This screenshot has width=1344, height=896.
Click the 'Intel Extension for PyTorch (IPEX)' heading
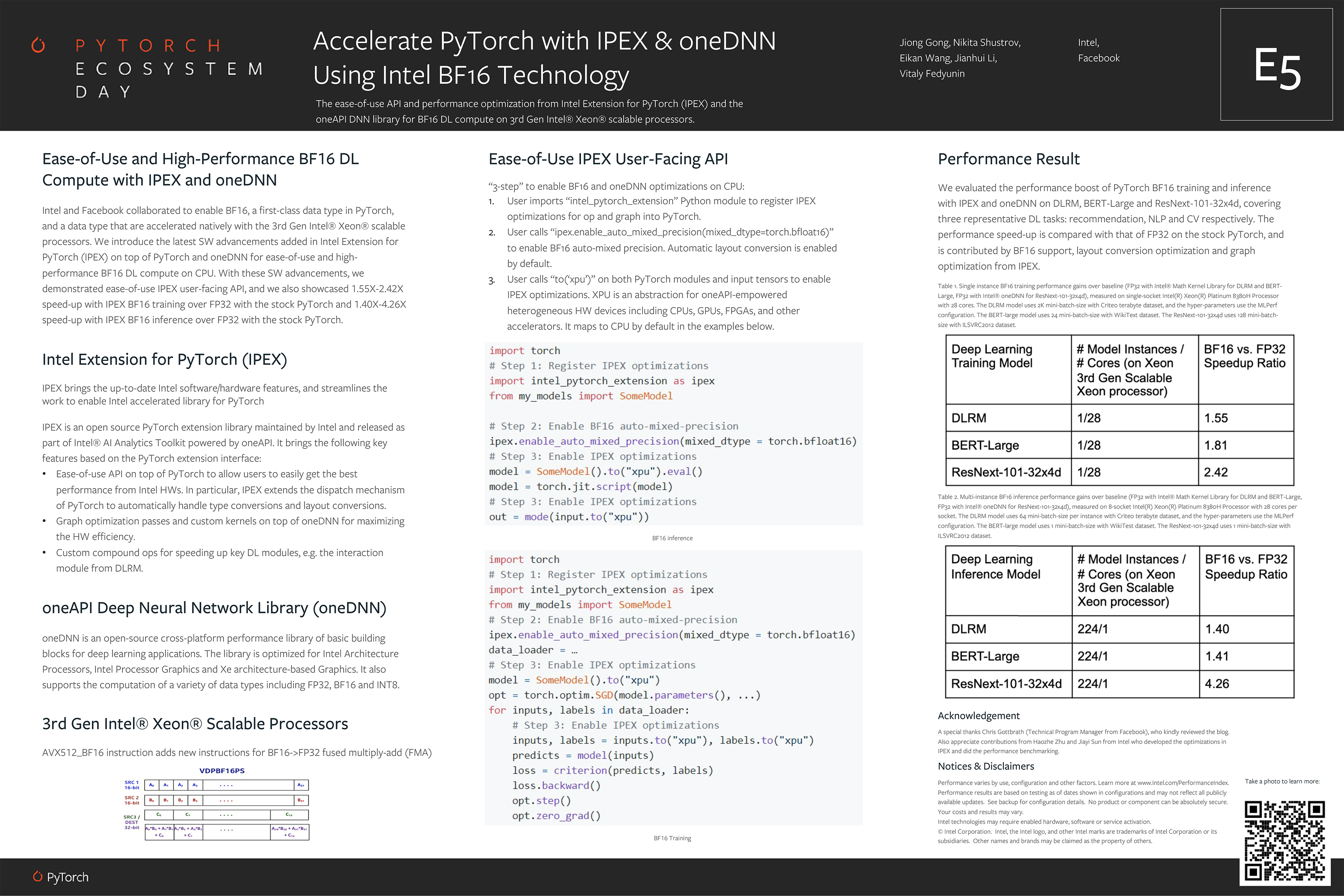[x=165, y=359]
